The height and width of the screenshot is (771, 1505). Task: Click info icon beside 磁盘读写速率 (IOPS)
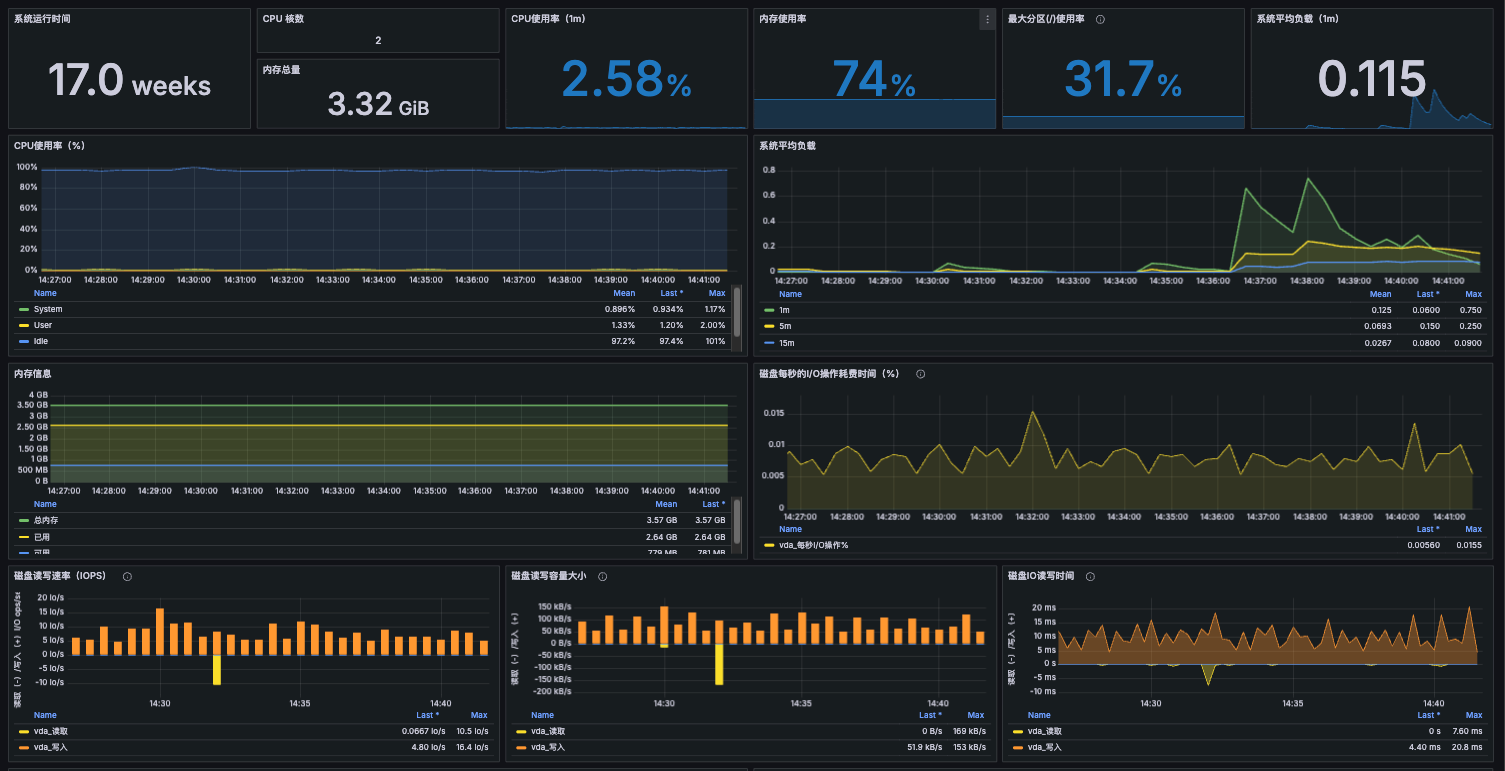(x=127, y=576)
